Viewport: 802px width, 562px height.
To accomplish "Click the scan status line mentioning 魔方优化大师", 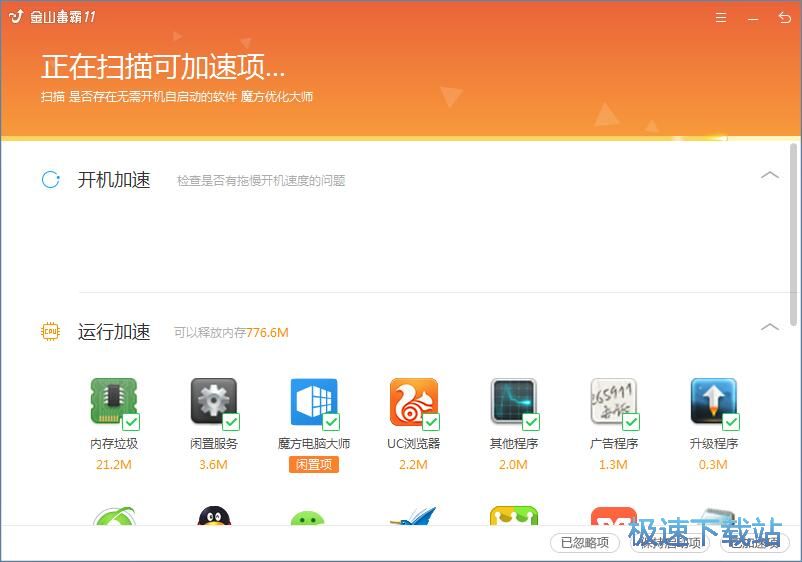I will click(x=177, y=96).
